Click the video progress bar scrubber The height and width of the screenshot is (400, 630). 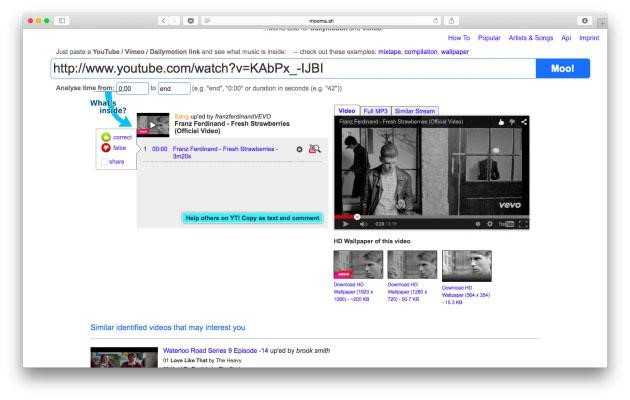tap(357, 217)
